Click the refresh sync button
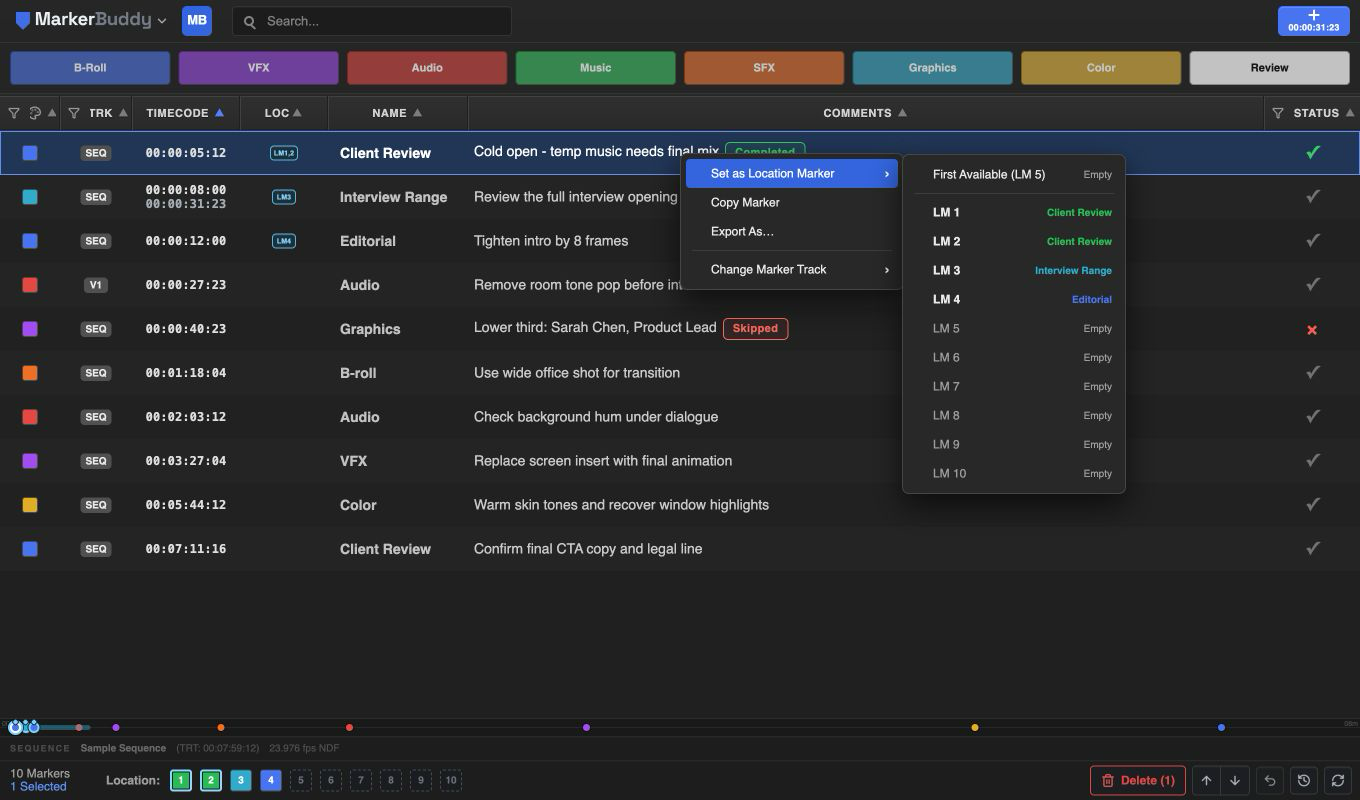The image size is (1360, 800). tap(1337, 781)
